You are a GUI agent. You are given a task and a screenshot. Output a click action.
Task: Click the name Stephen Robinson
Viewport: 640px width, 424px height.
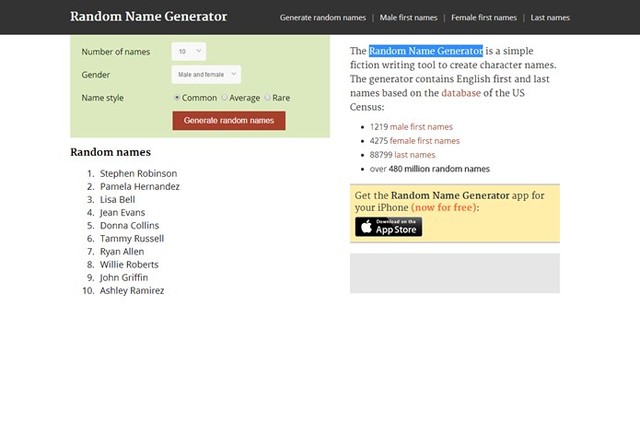(x=138, y=173)
